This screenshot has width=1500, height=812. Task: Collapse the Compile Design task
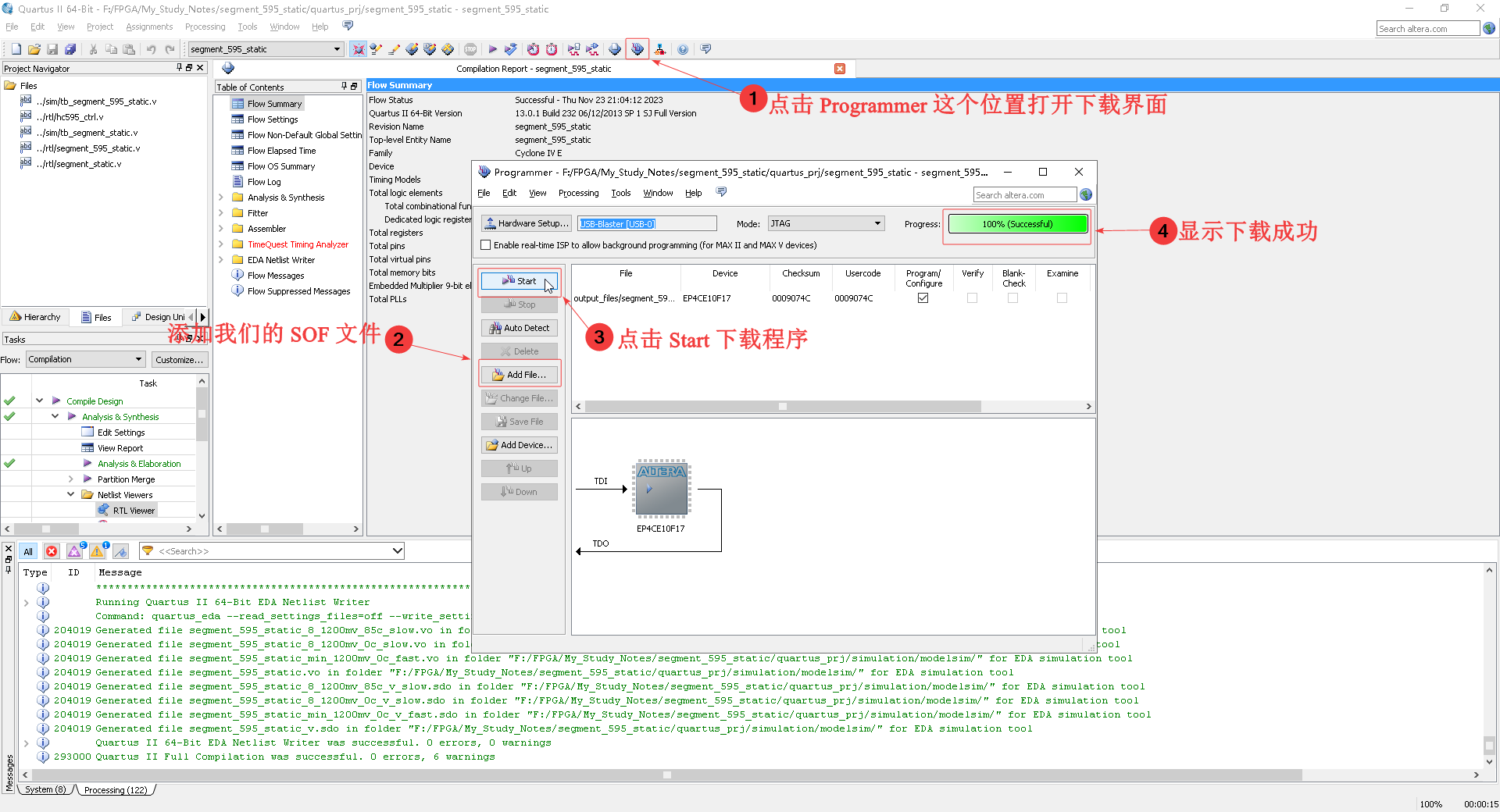pyautogui.click(x=39, y=401)
